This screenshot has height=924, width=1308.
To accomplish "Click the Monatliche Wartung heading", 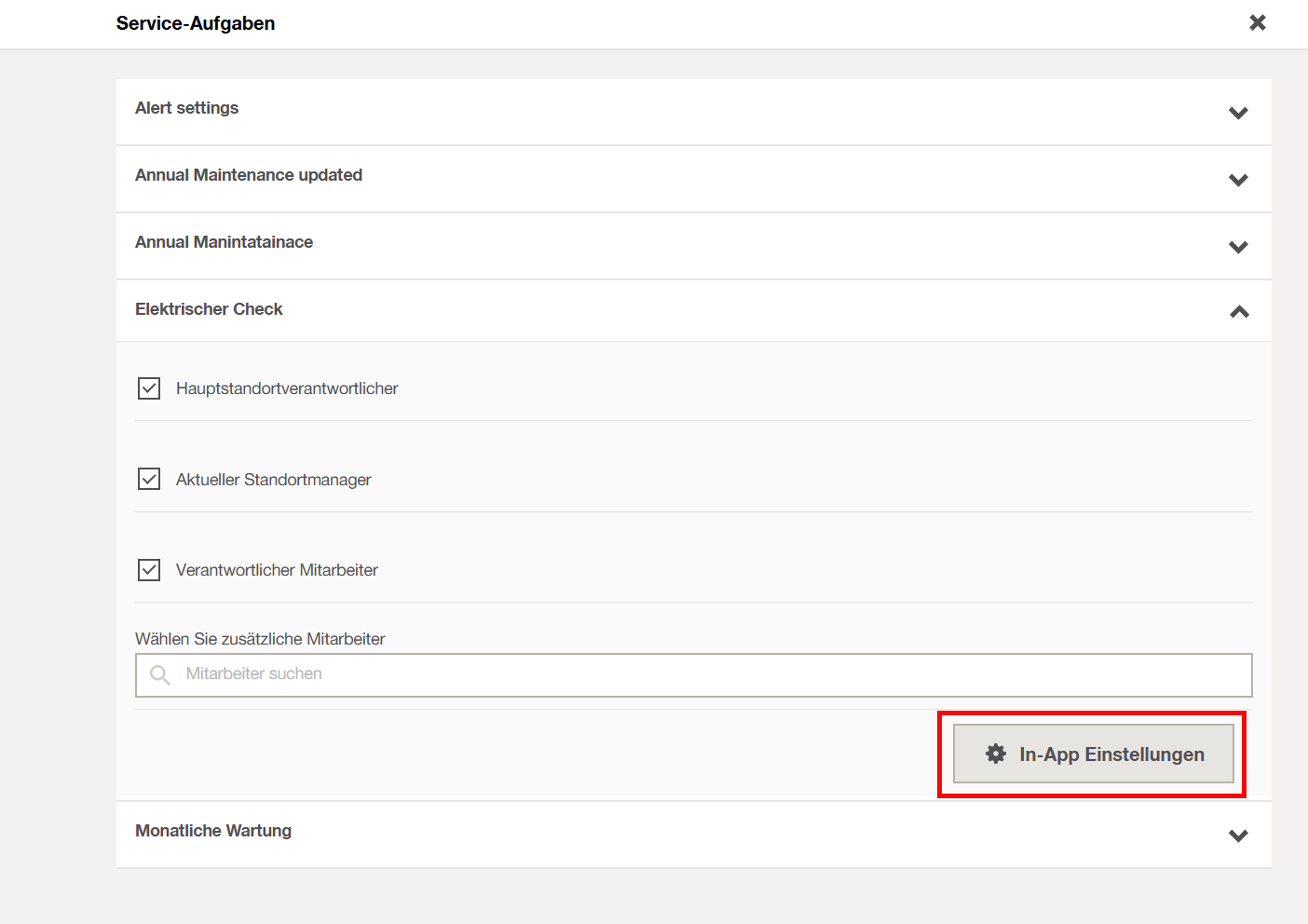I will click(x=213, y=831).
